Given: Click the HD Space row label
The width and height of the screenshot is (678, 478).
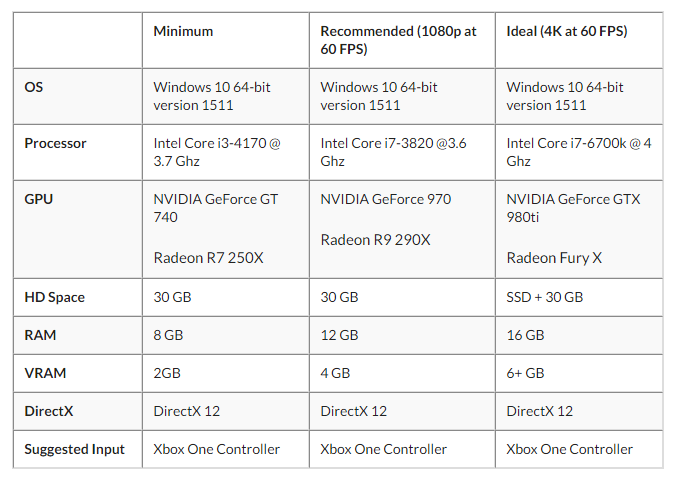Looking at the screenshot, I should point(54,297).
